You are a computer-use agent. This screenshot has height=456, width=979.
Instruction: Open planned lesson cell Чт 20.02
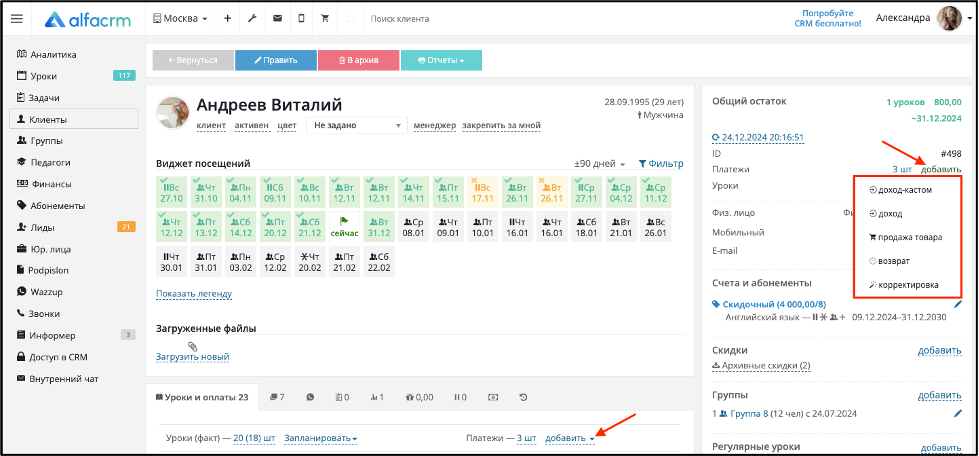(310, 262)
